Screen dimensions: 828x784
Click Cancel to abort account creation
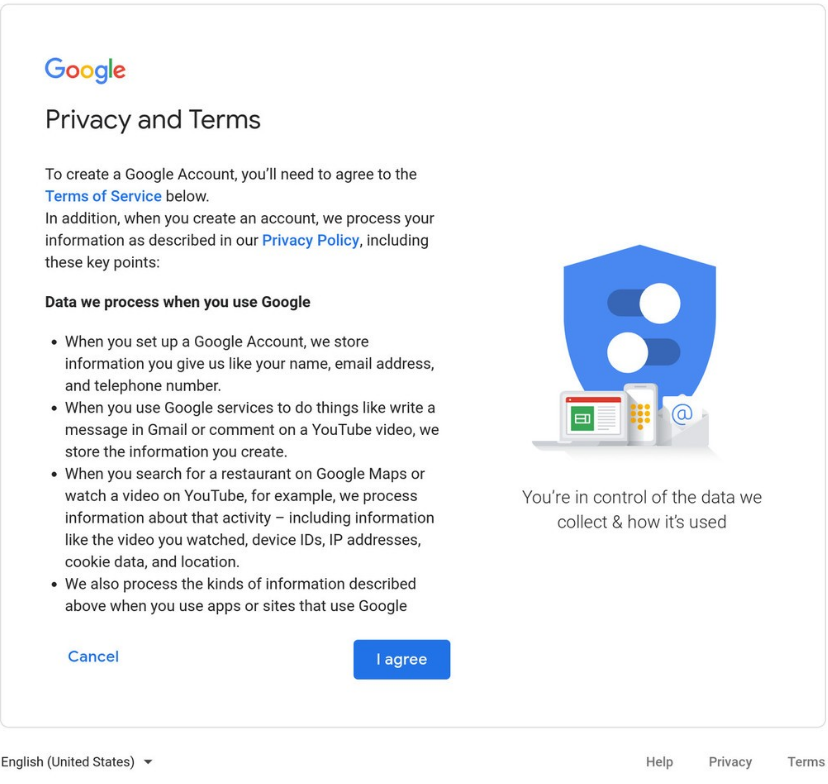[93, 657]
